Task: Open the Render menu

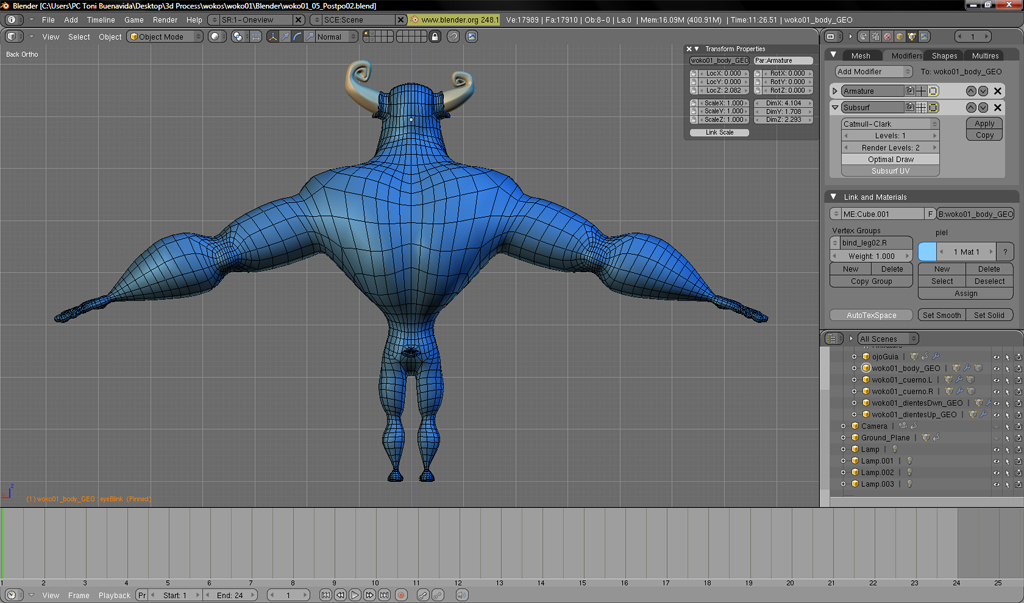Action: [165, 20]
